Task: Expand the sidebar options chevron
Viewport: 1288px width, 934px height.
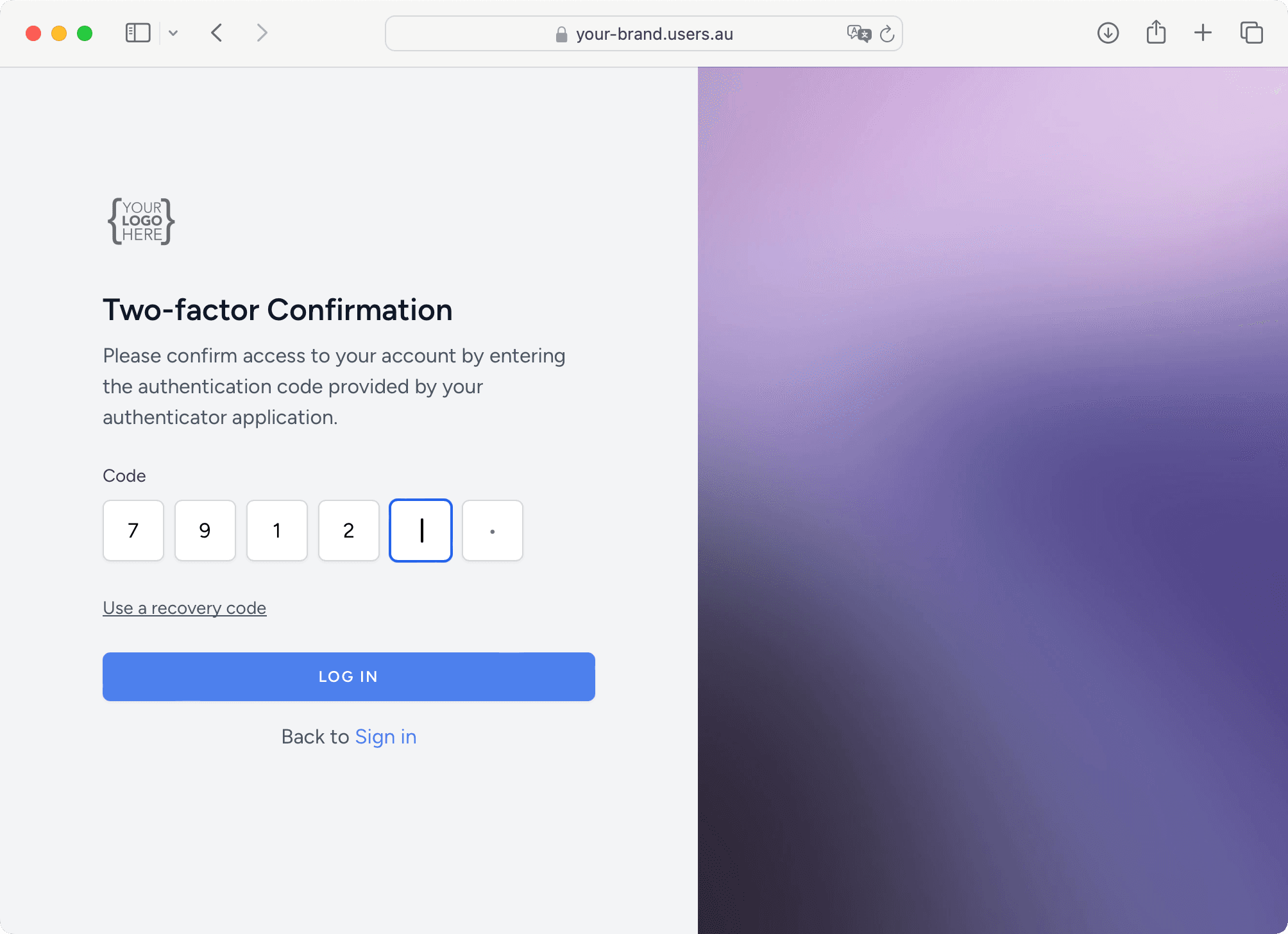Action: pos(173,33)
